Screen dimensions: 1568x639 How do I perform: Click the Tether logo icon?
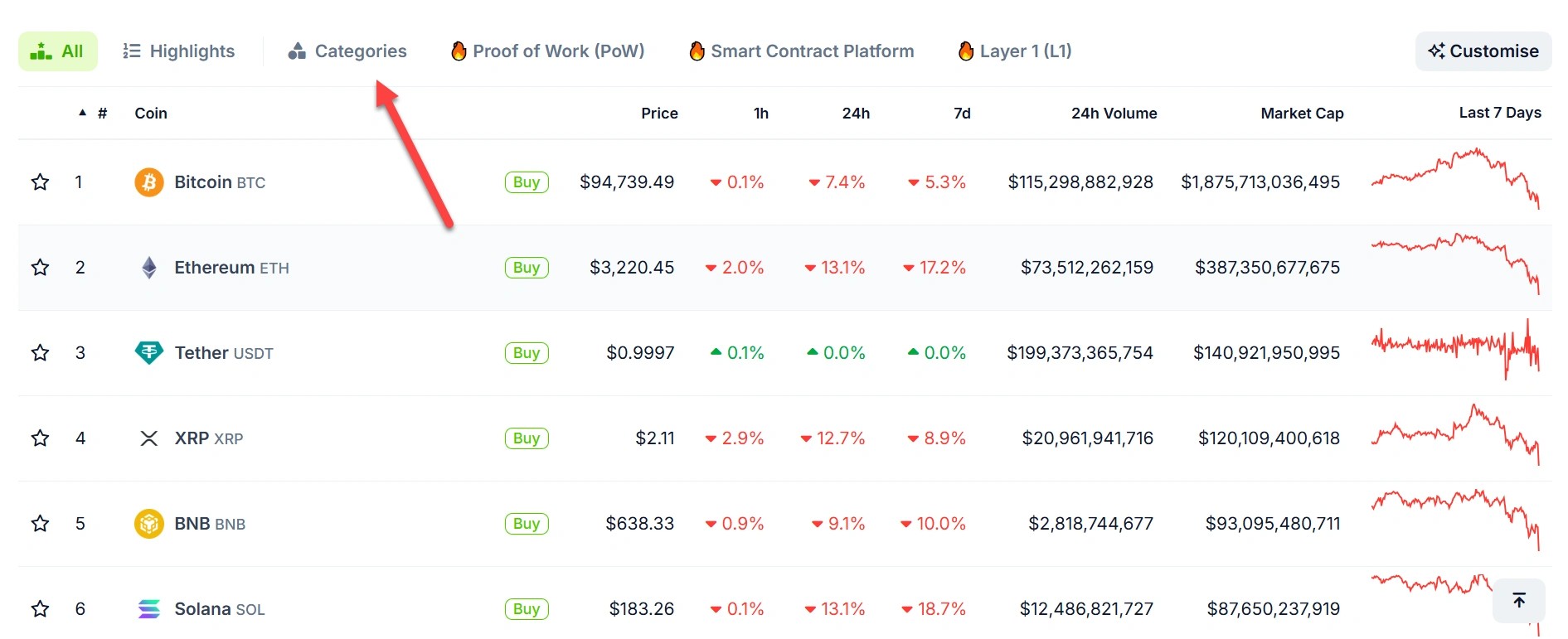[x=149, y=353]
